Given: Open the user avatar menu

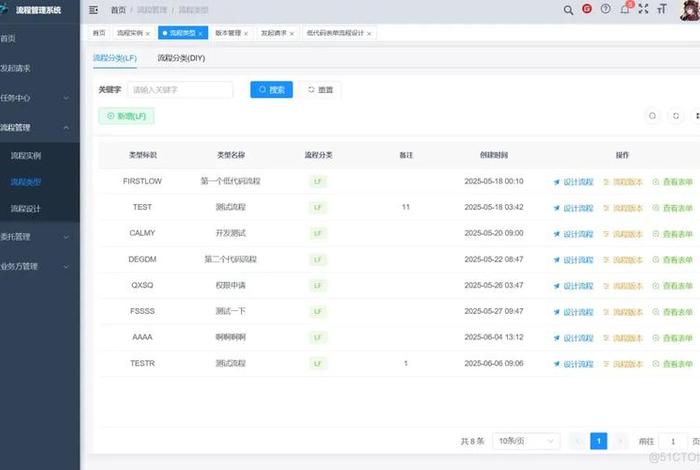Looking at the screenshot, I should click(690, 10).
